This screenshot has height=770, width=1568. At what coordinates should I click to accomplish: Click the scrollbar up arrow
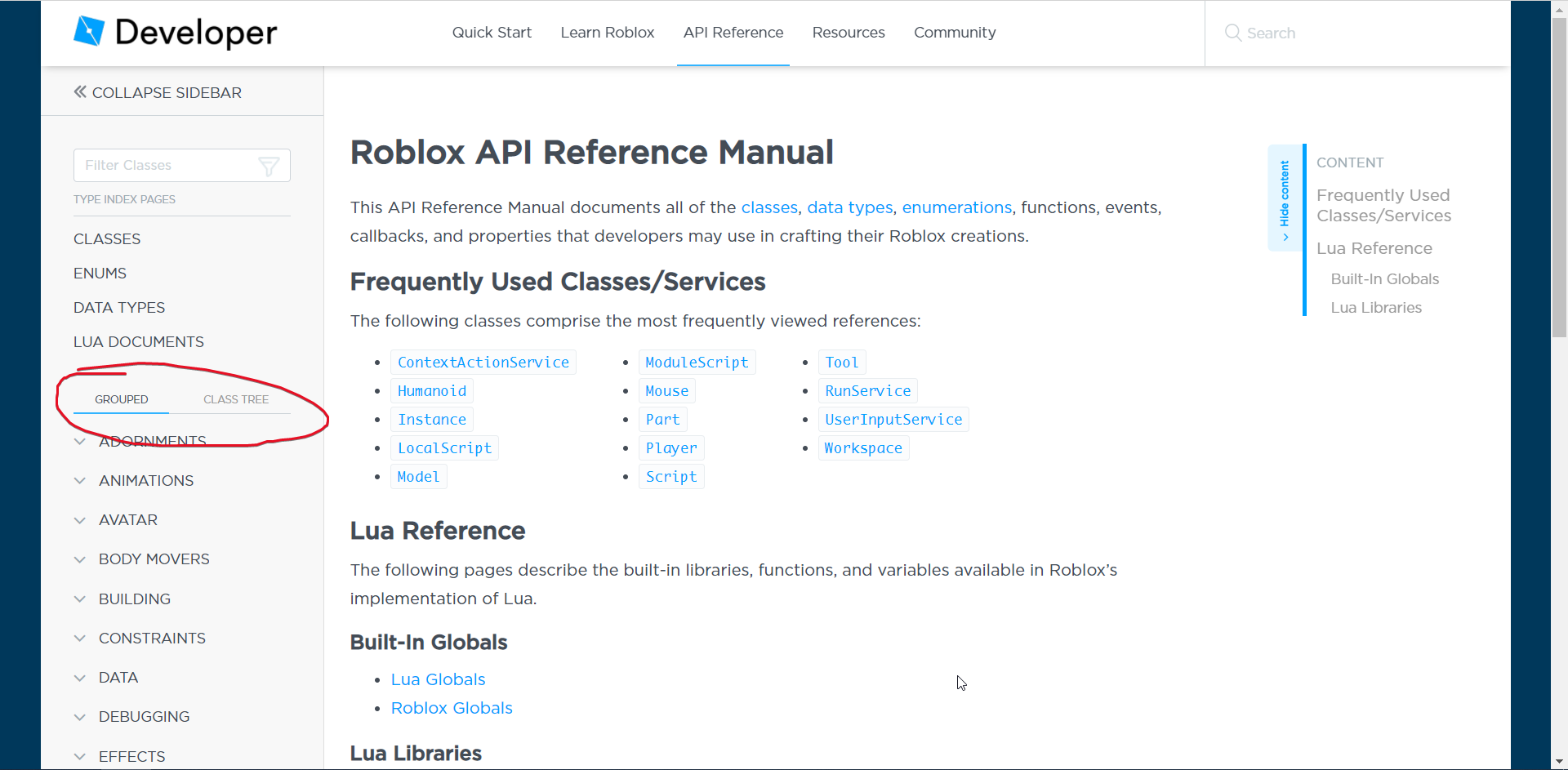1559,8
